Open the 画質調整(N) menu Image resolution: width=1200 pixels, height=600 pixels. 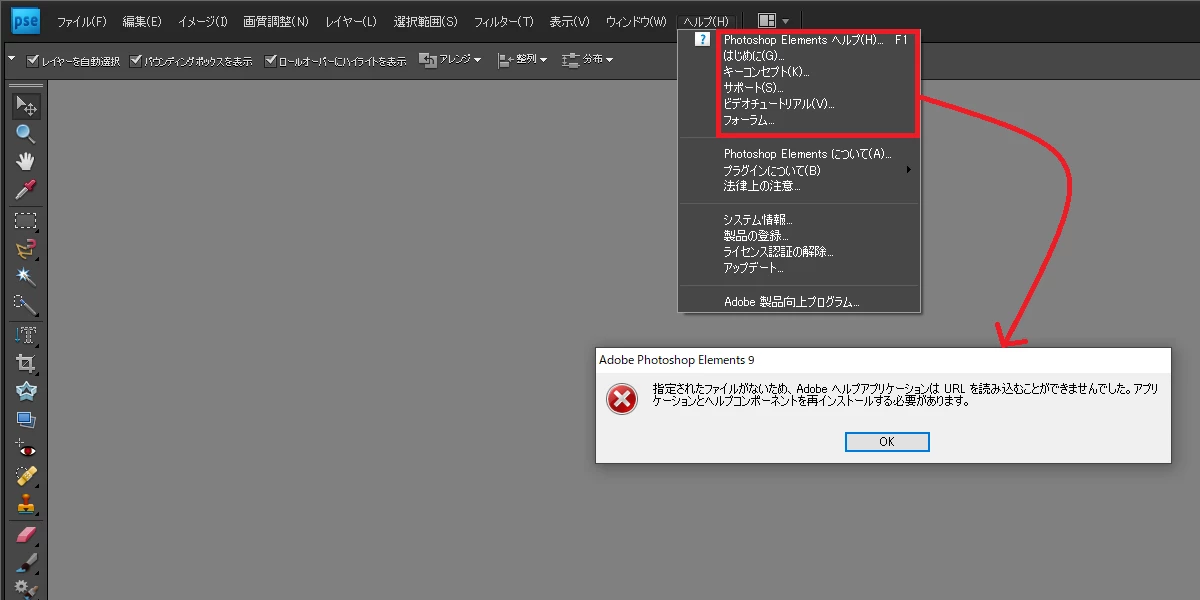click(x=276, y=21)
